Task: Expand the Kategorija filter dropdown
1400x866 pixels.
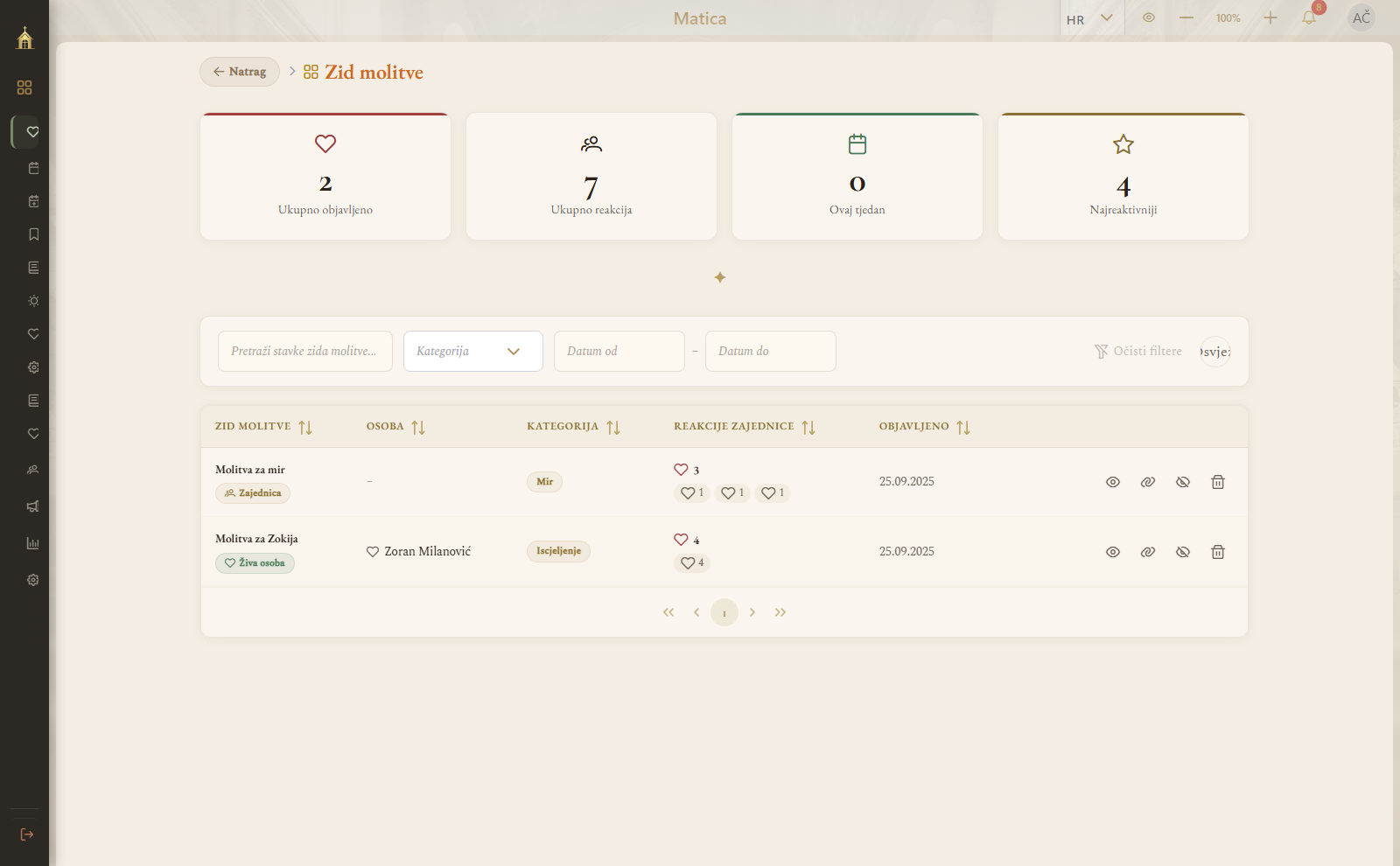Action: coord(473,351)
